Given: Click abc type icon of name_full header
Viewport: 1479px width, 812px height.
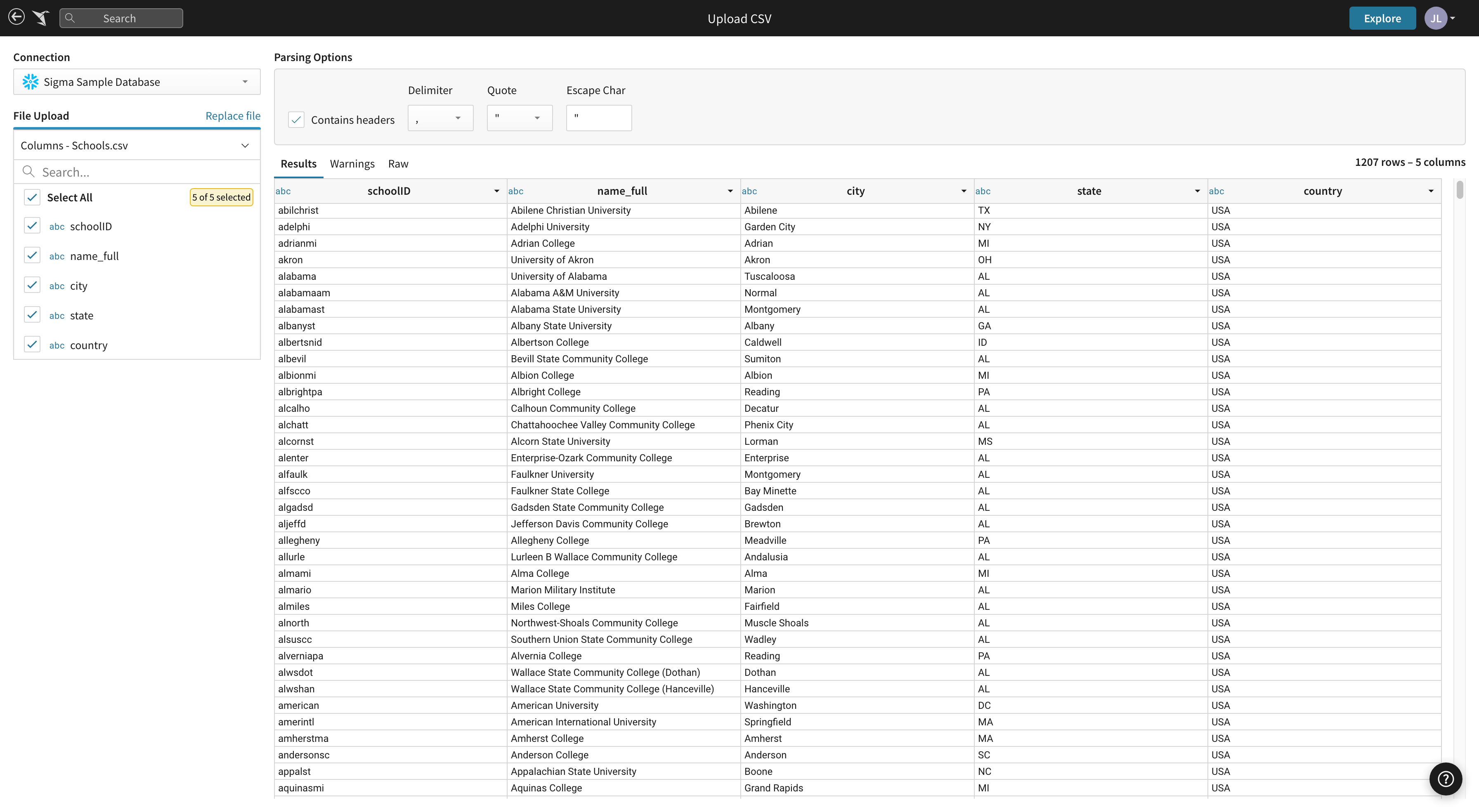Looking at the screenshot, I should (x=515, y=191).
